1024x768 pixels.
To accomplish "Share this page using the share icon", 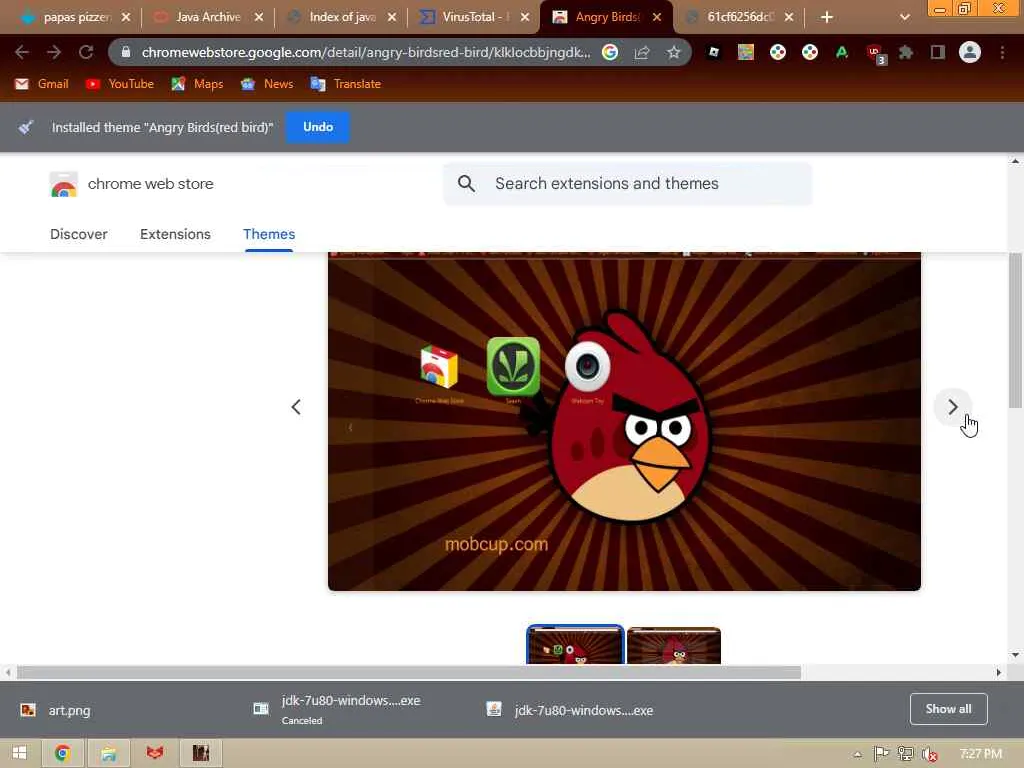I will [641, 52].
